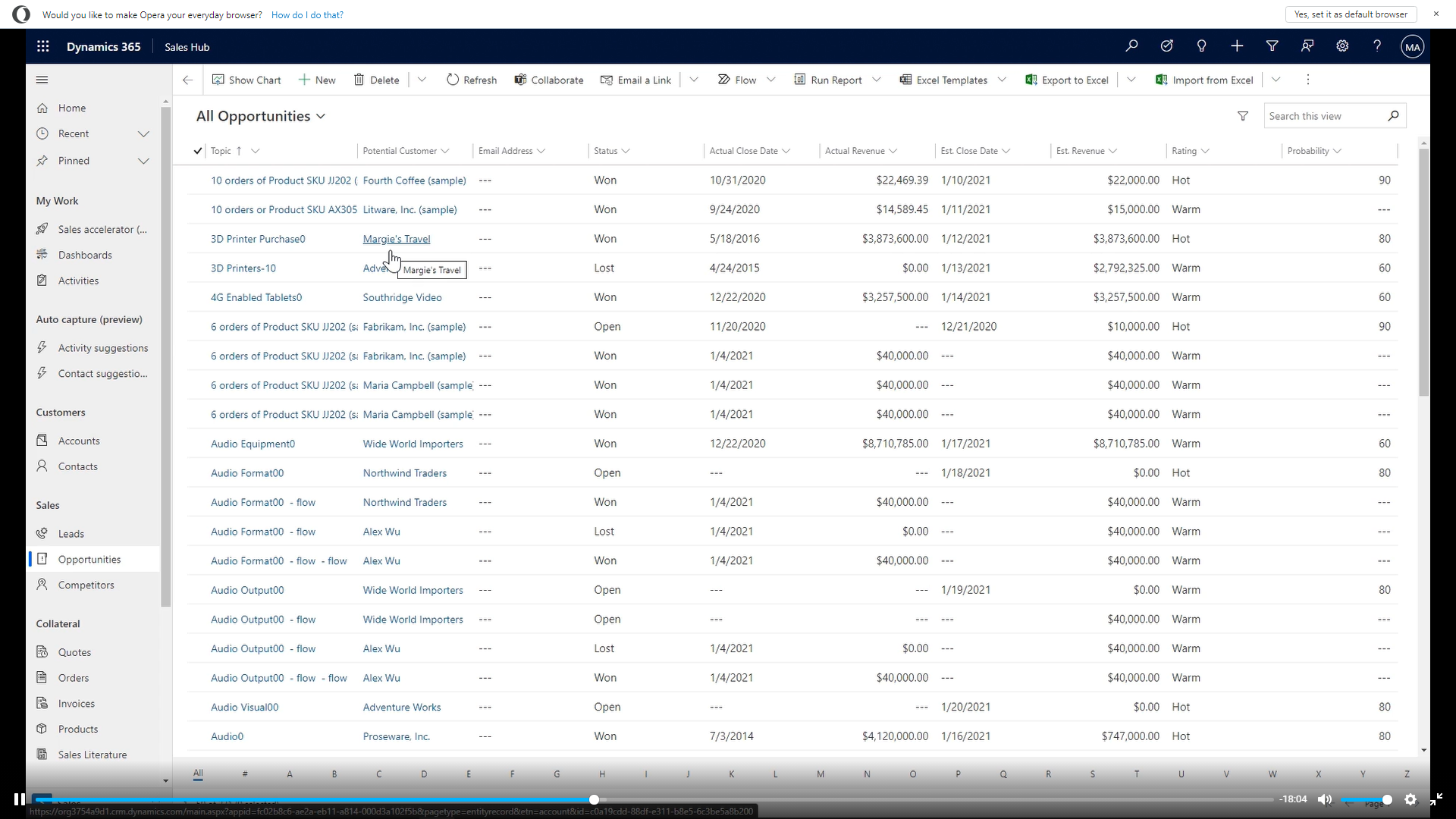Open Southridge Video customer link
This screenshot has width=1456, height=819.
click(402, 297)
